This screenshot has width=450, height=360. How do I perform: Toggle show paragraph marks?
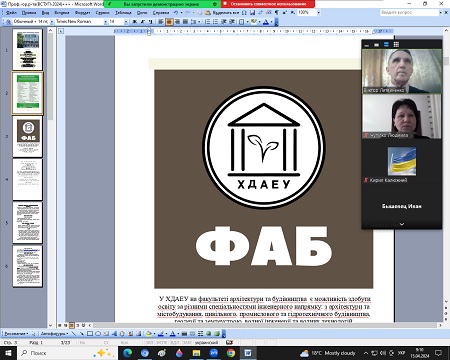pyautogui.click(x=277, y=13)
